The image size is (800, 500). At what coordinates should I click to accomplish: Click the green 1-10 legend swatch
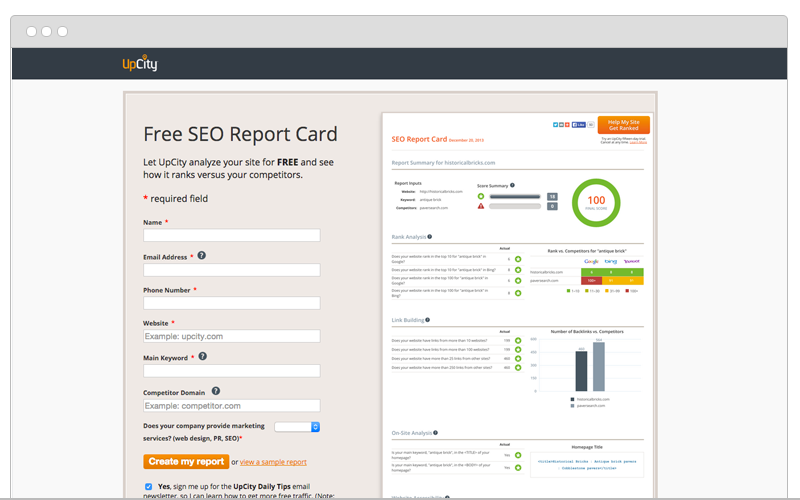point(568,291)
